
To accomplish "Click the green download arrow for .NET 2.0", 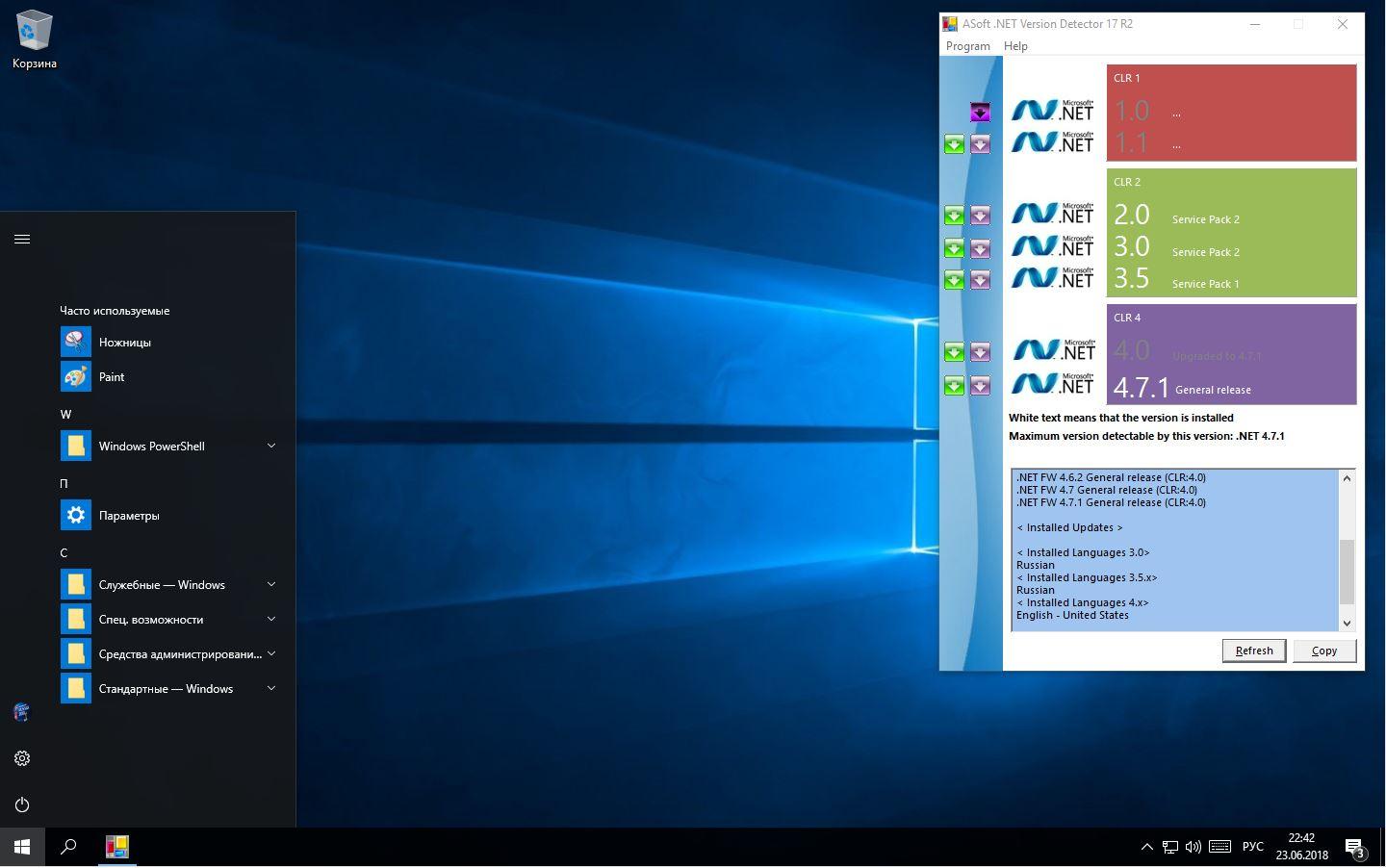I will (954, 216).
